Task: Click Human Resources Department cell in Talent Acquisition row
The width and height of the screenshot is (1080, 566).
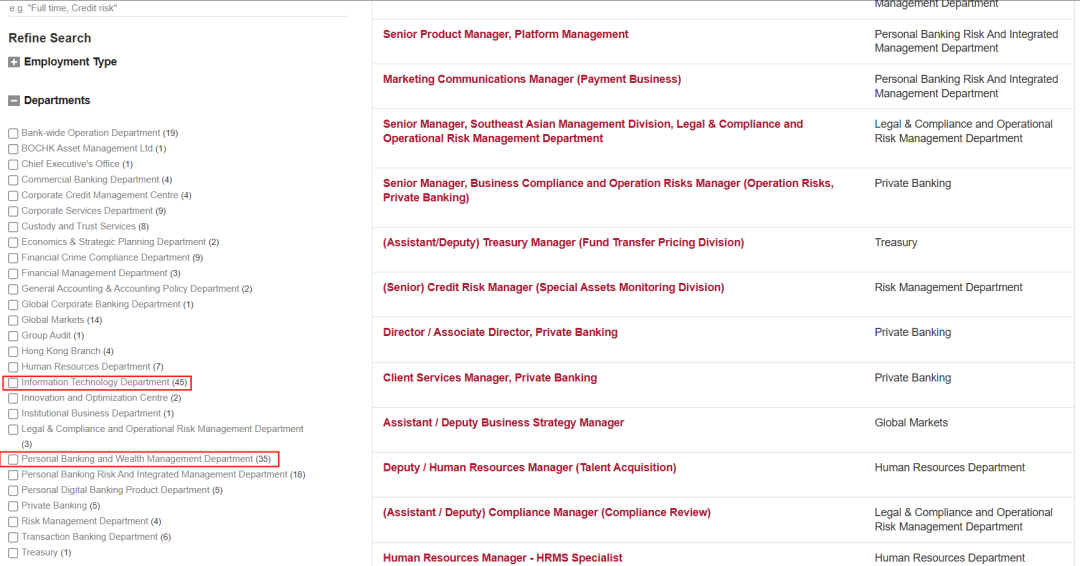Action: click(950, 468)
